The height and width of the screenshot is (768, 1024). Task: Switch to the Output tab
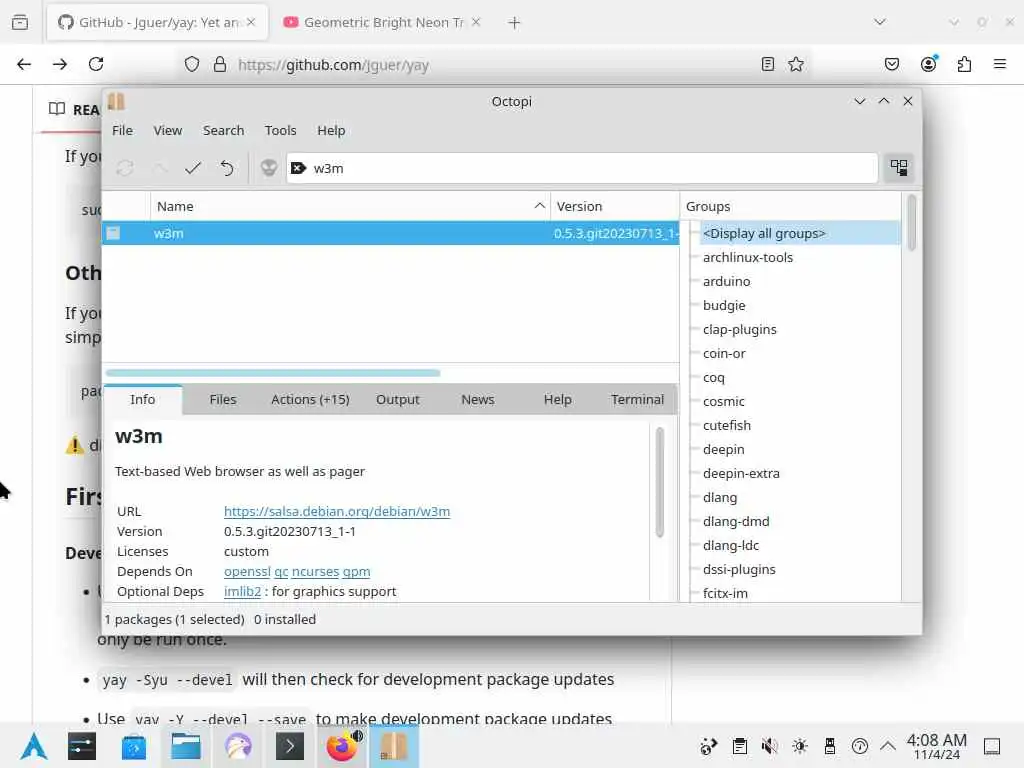398,400
